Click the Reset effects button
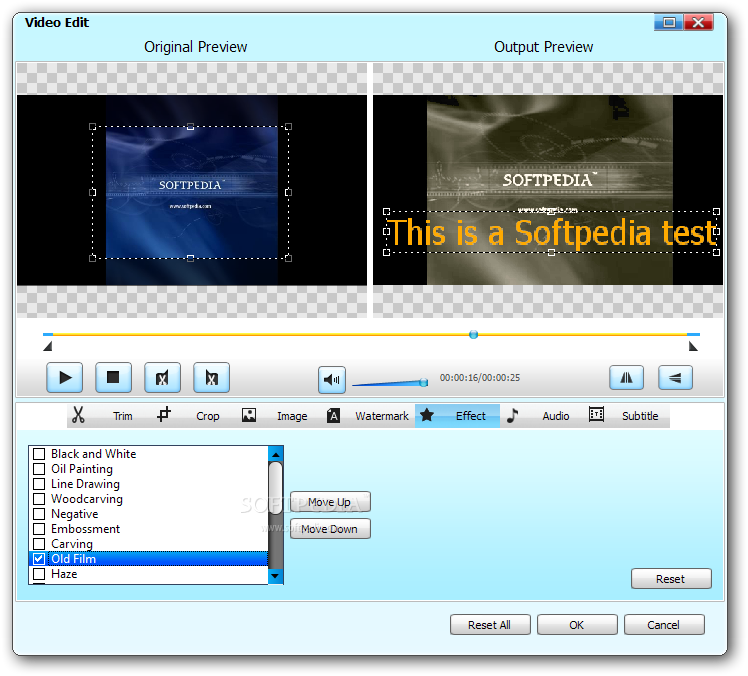 (671, 579)
